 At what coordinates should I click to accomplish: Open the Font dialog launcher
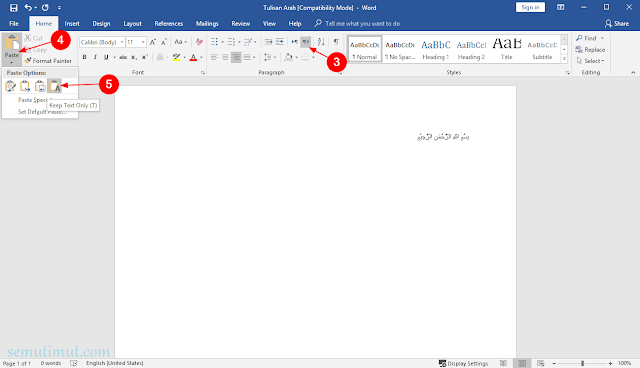click(202, 73)
